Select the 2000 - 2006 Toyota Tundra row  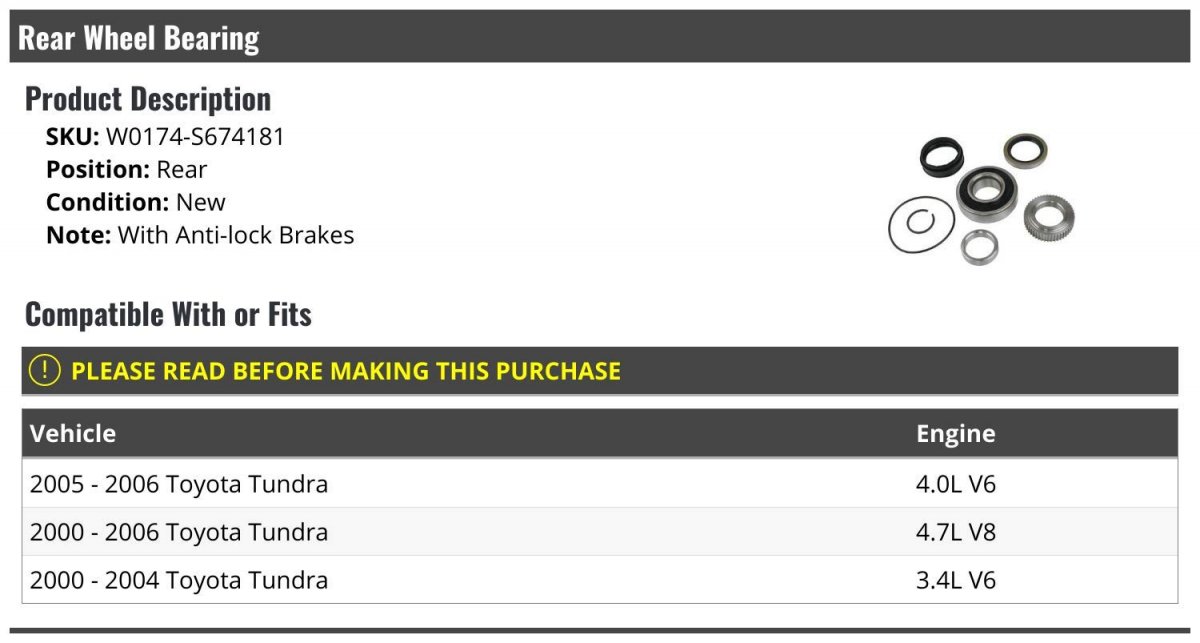coord(600,532)
